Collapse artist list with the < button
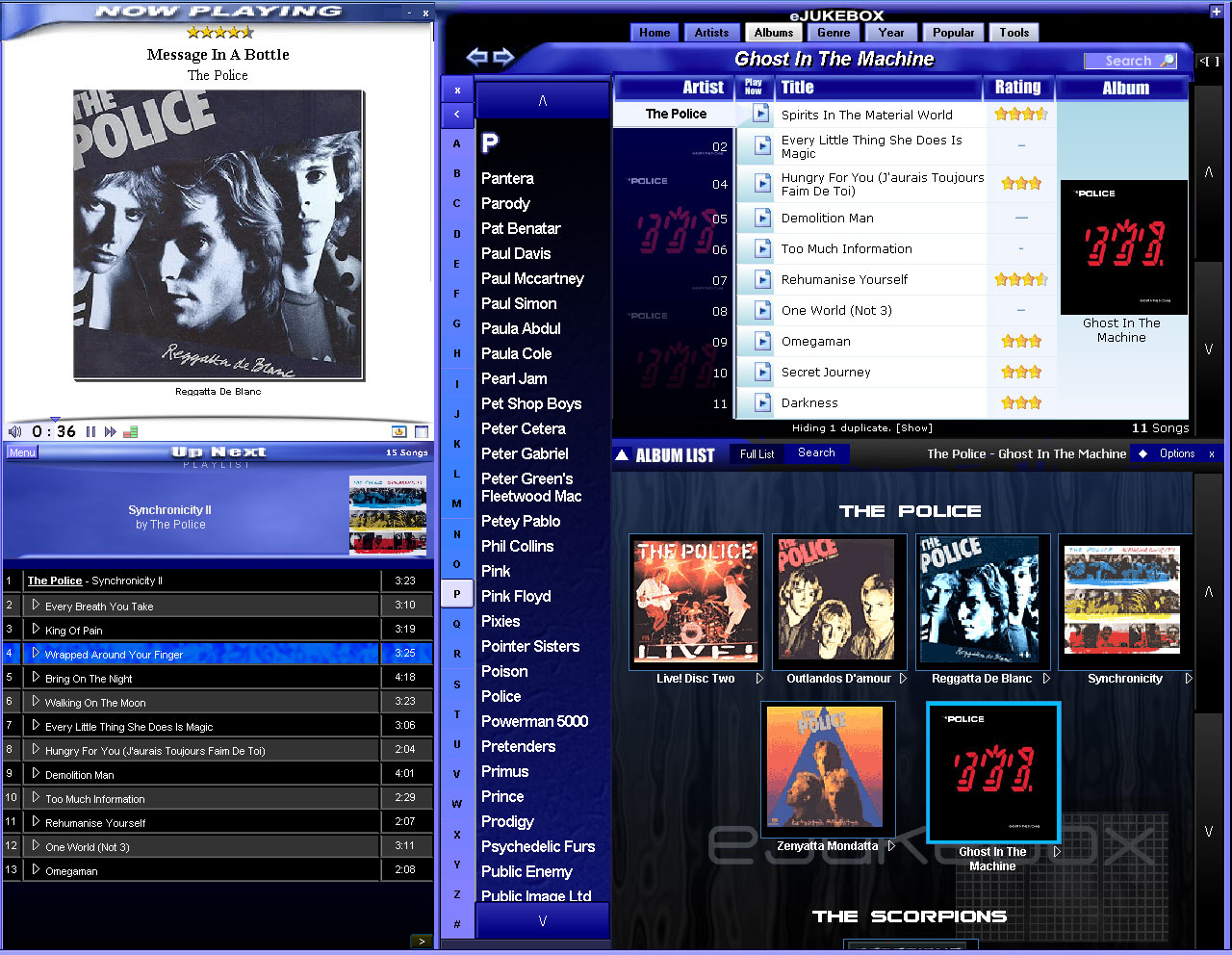The image size is (1232, 955). (x=457, y=115)
